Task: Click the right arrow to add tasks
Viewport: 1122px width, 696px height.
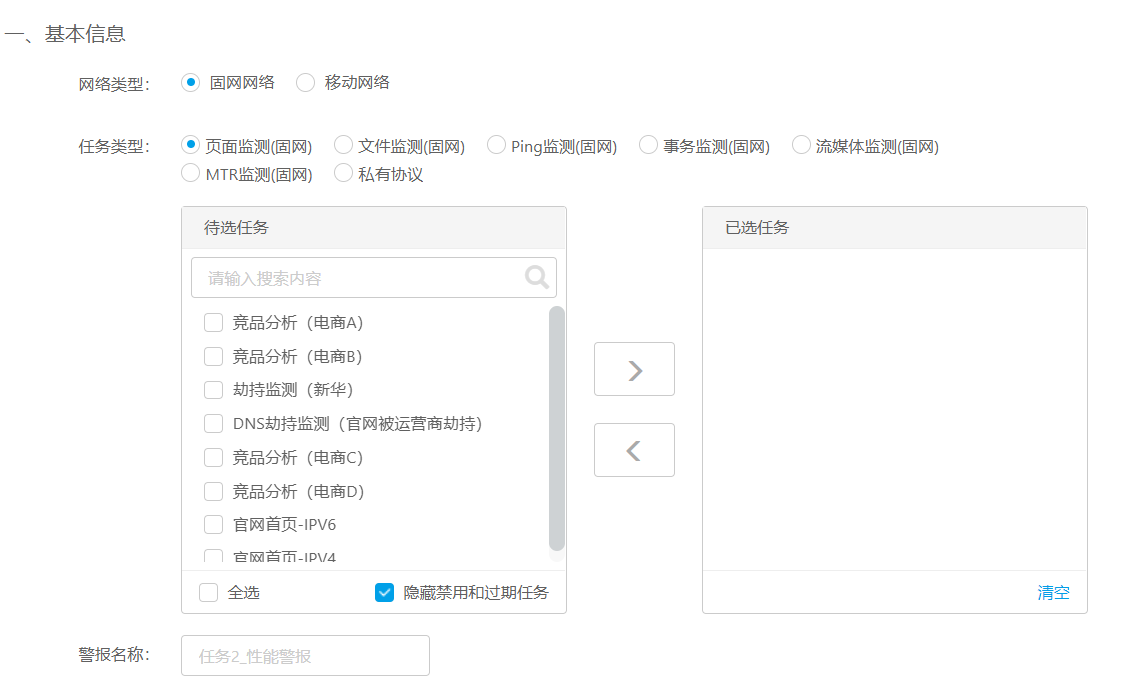Action: (634, 370)
